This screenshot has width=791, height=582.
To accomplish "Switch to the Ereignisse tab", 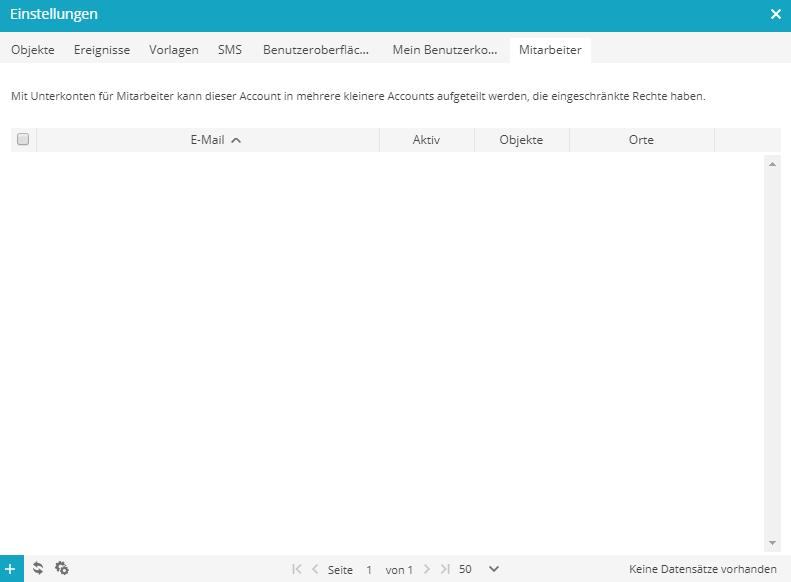I will pyautogui.click(x=102, y=50).
